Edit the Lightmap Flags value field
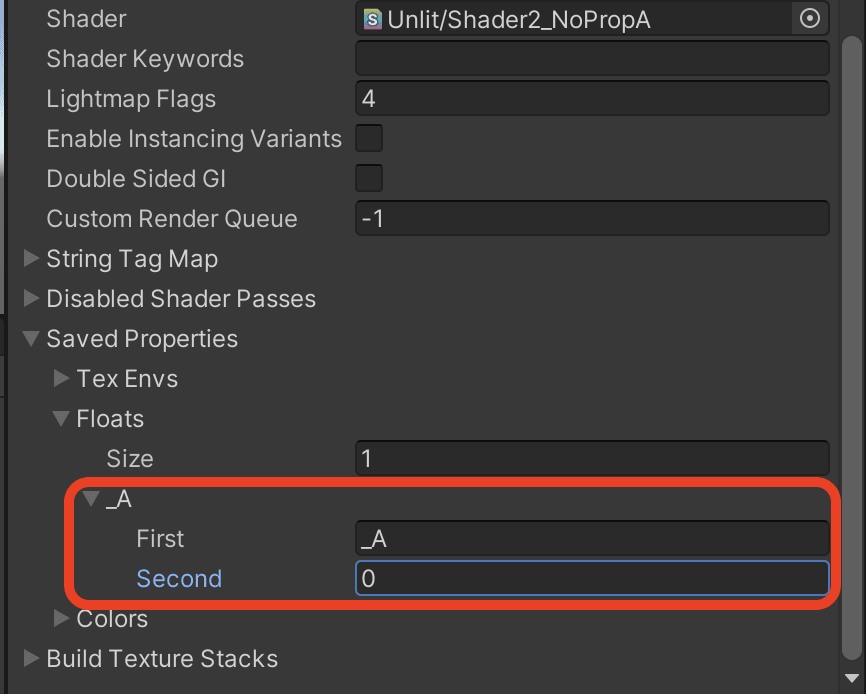The height and width of the screenshot is (694, 866). click(x=592, y=98)
